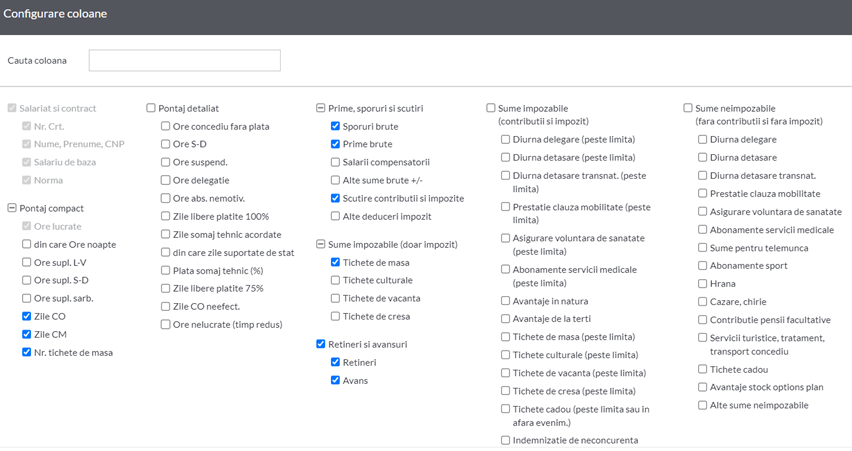Collapse the Pontaj compact group
852x451 pixels.
click(x=12, y=208)
